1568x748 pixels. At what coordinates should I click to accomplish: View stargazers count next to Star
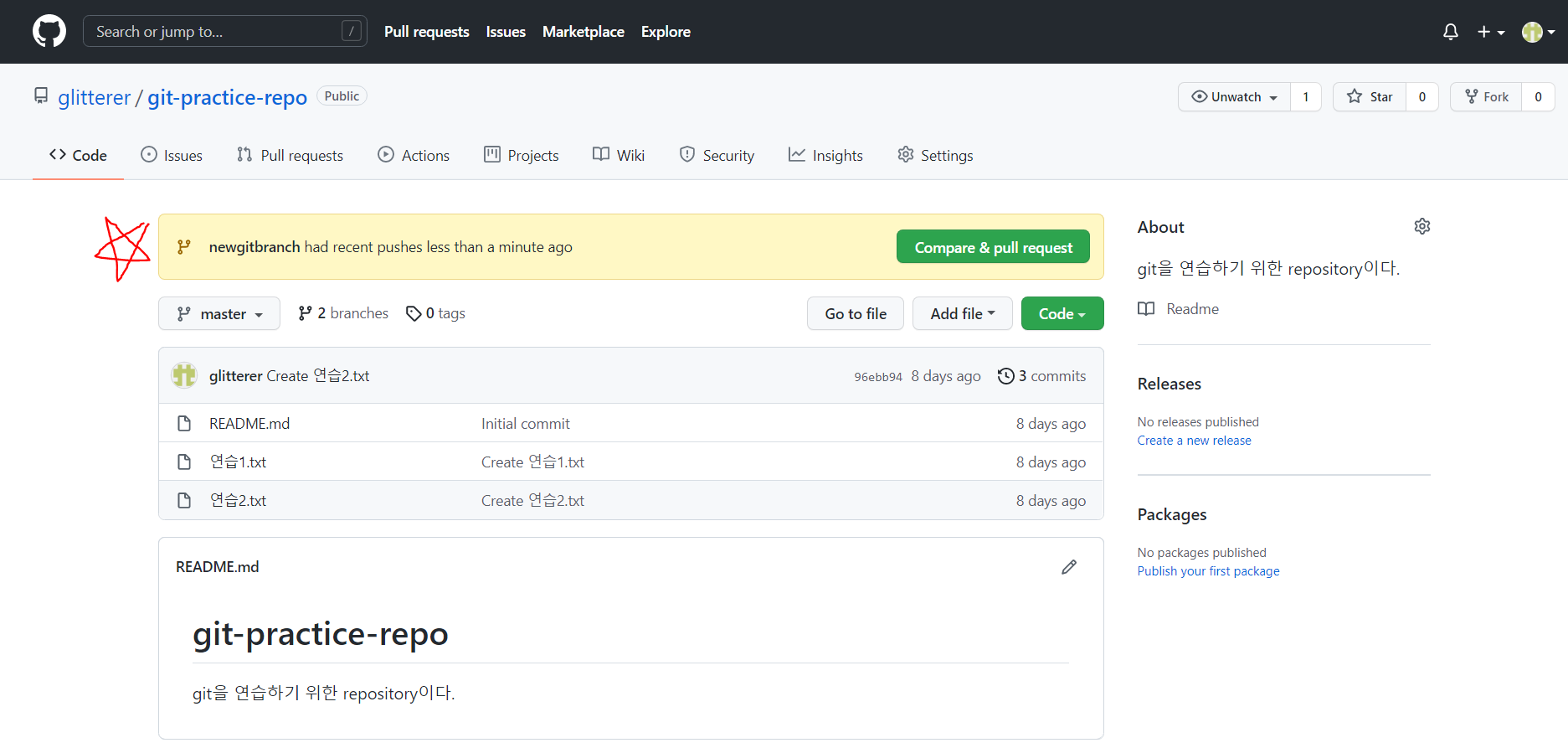[1422, 97]
